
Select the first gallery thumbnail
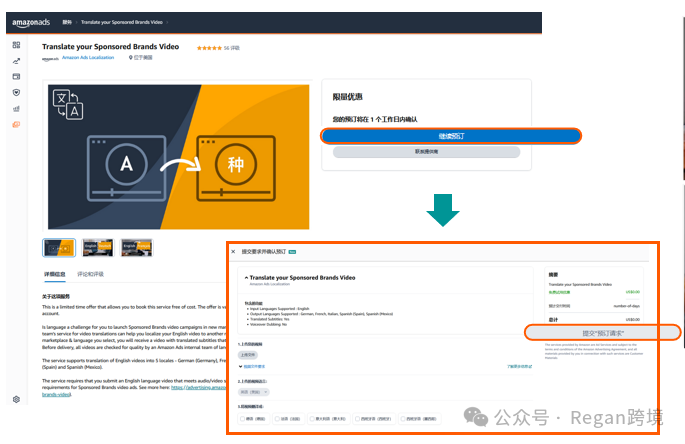(x=59, y=248)
